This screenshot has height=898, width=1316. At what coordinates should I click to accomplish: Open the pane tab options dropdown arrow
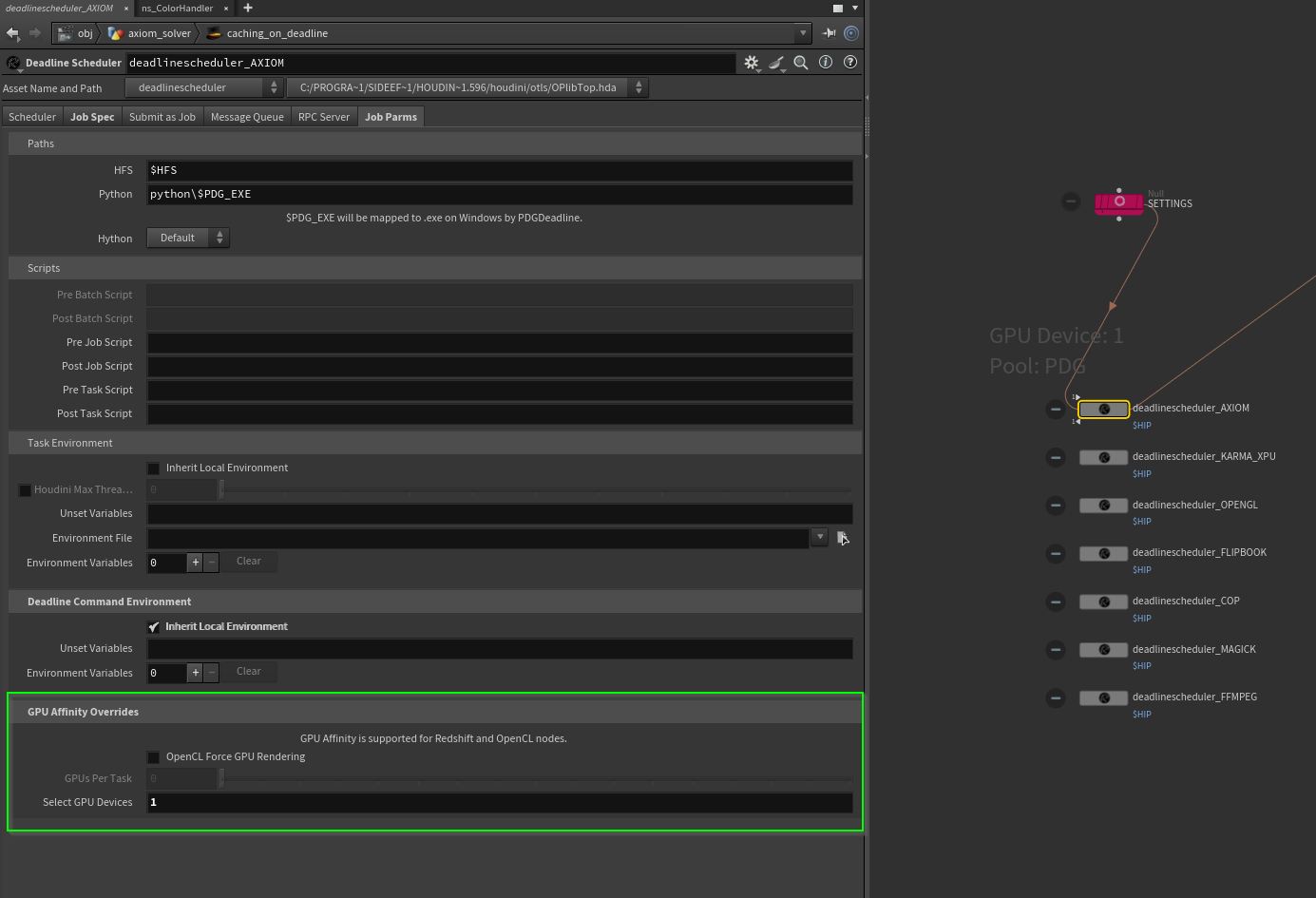(855, 8)
